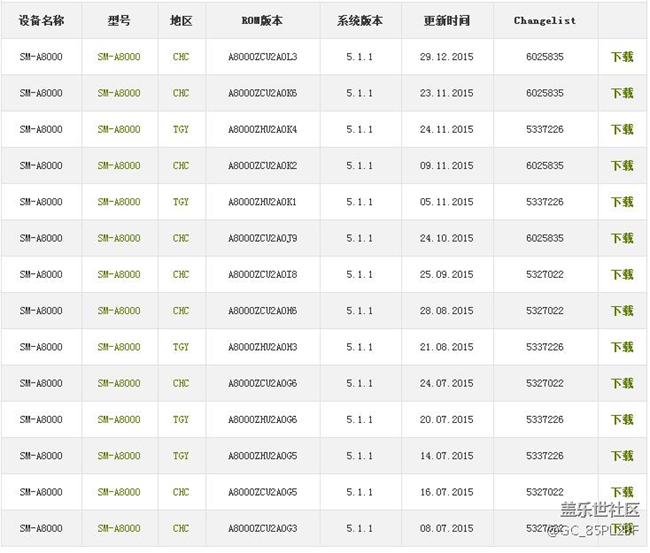Click changelist 6025835 in A8000ZCU2AOL3 row
This screenshot has width=650, height=553.
coord(545,57)
